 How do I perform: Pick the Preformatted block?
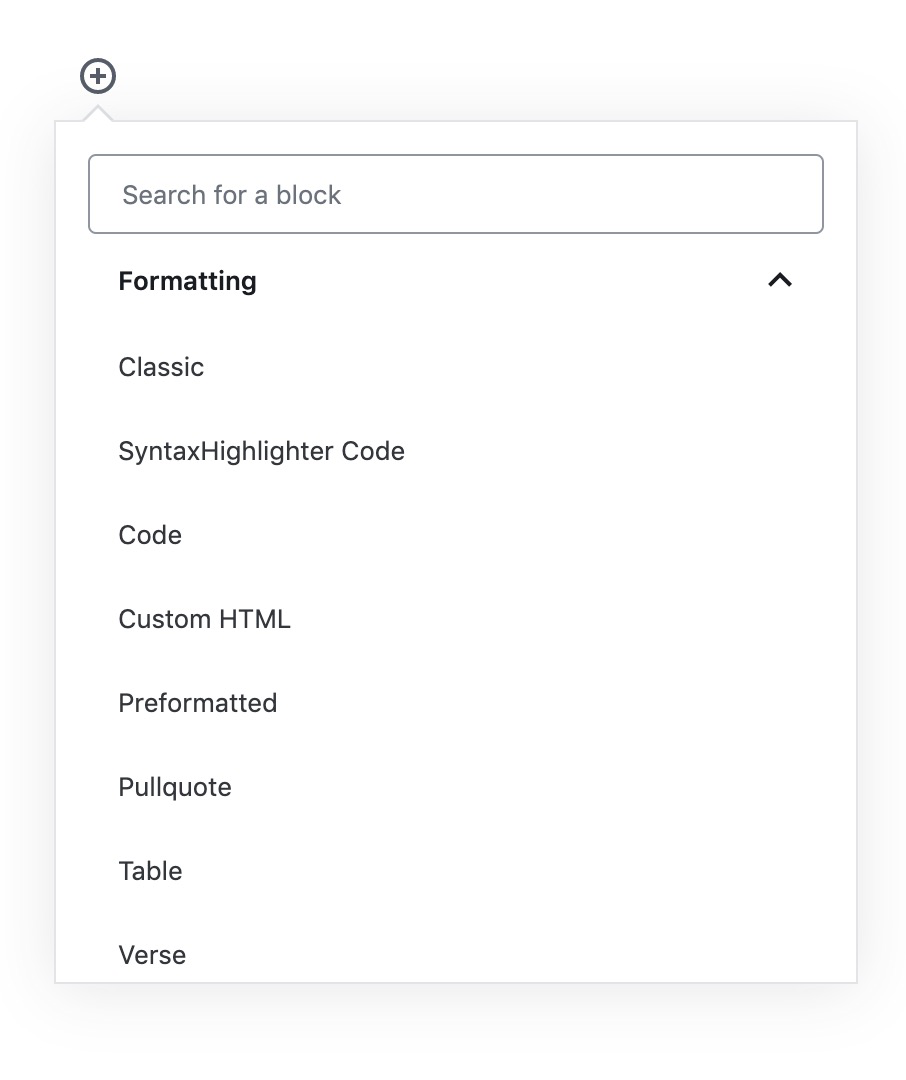(197, 703)
